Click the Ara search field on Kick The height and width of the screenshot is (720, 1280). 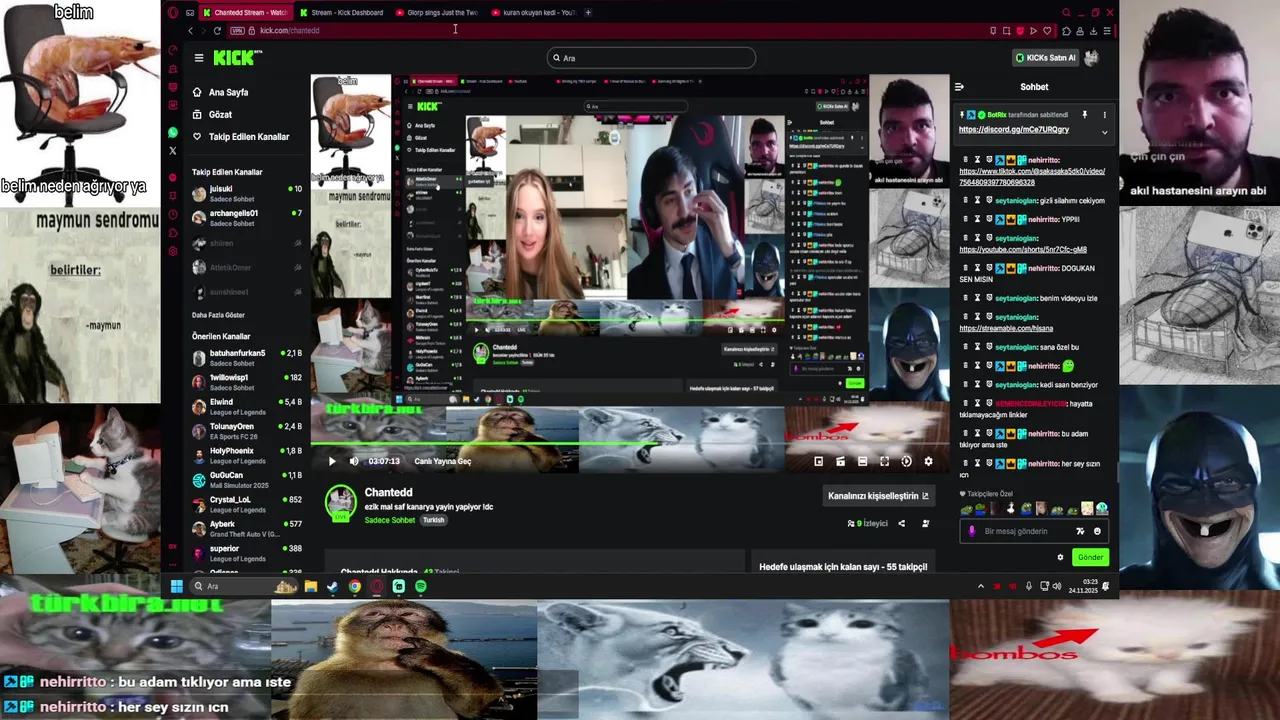point(651,58)
